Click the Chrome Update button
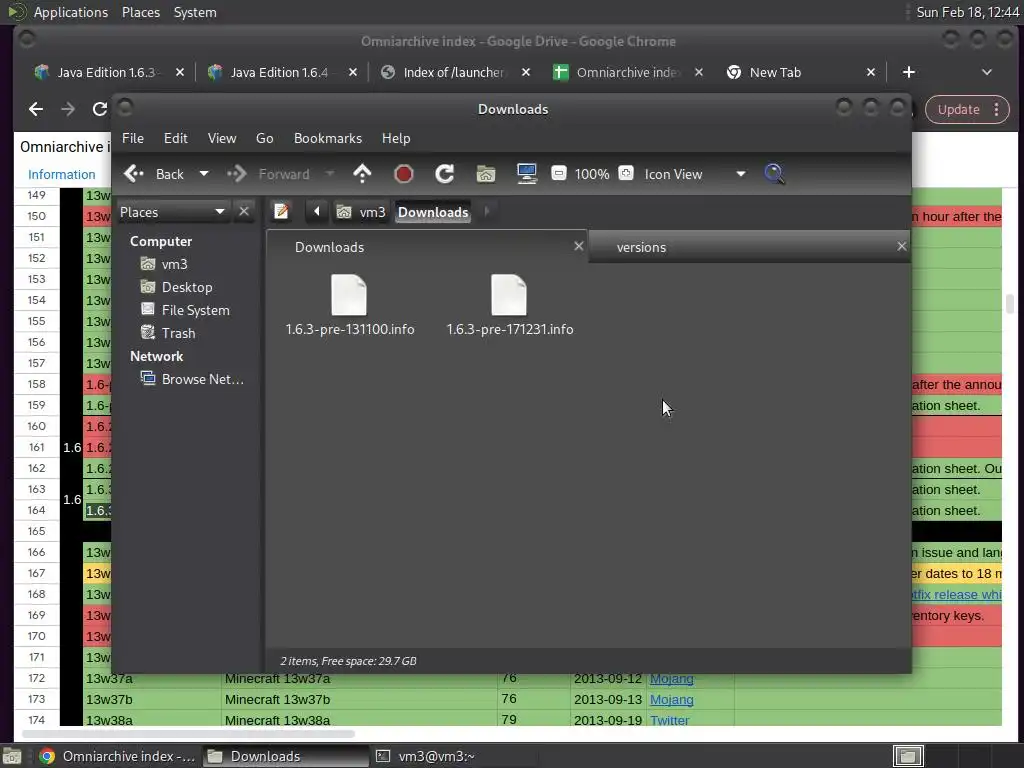 959,110
